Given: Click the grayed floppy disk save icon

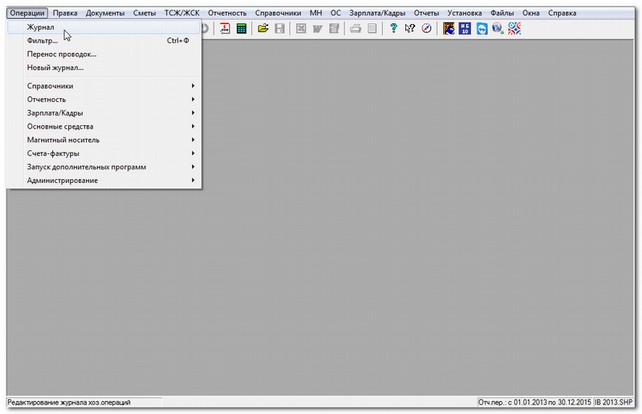Looking at the screenshot, I should point(280,29).
